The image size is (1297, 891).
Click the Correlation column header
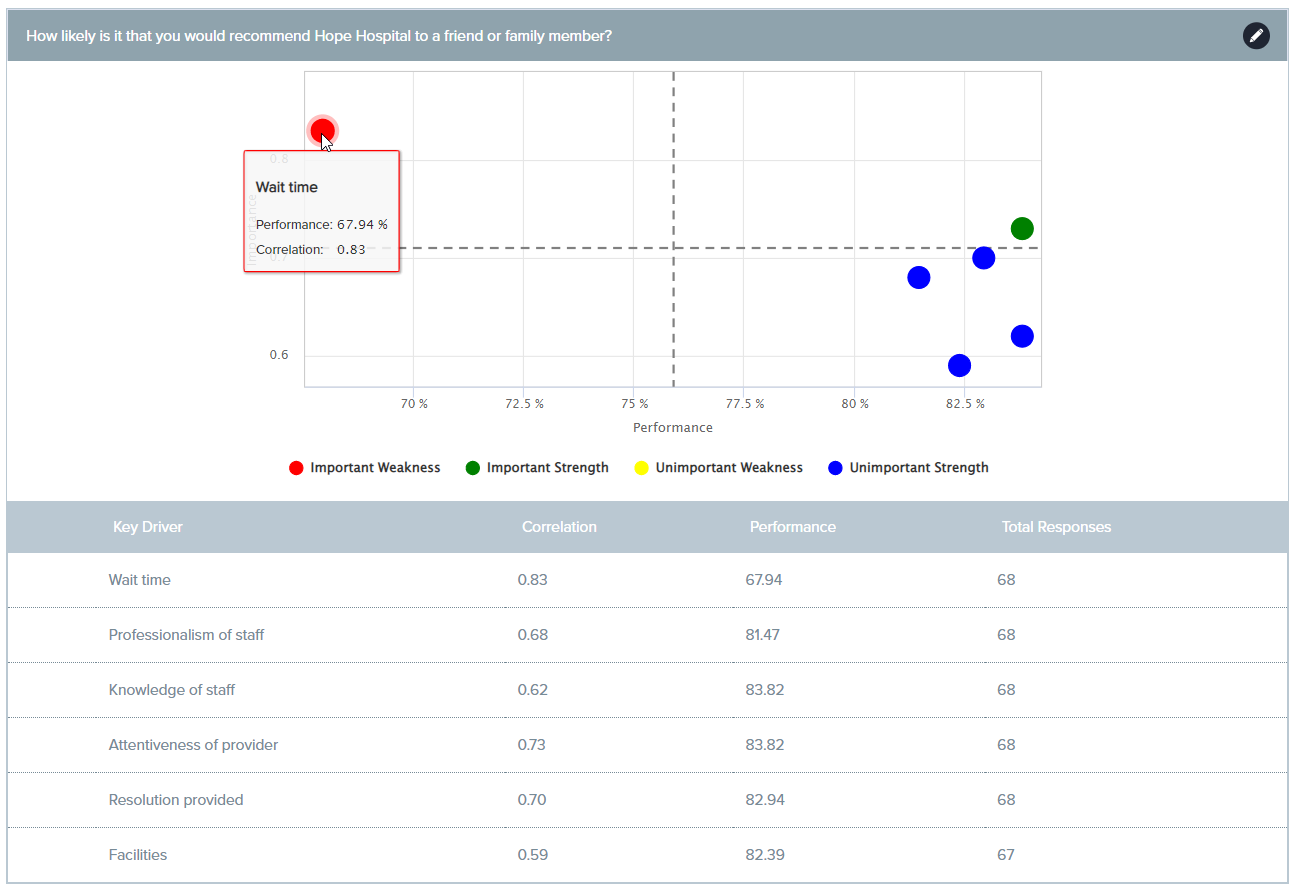[559, 527]
